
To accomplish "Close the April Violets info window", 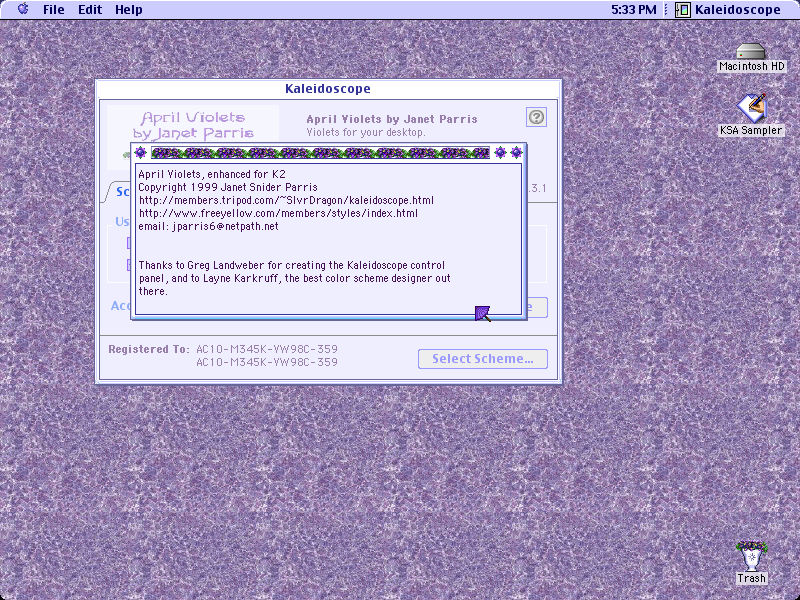I will click(x=140, y=152).
